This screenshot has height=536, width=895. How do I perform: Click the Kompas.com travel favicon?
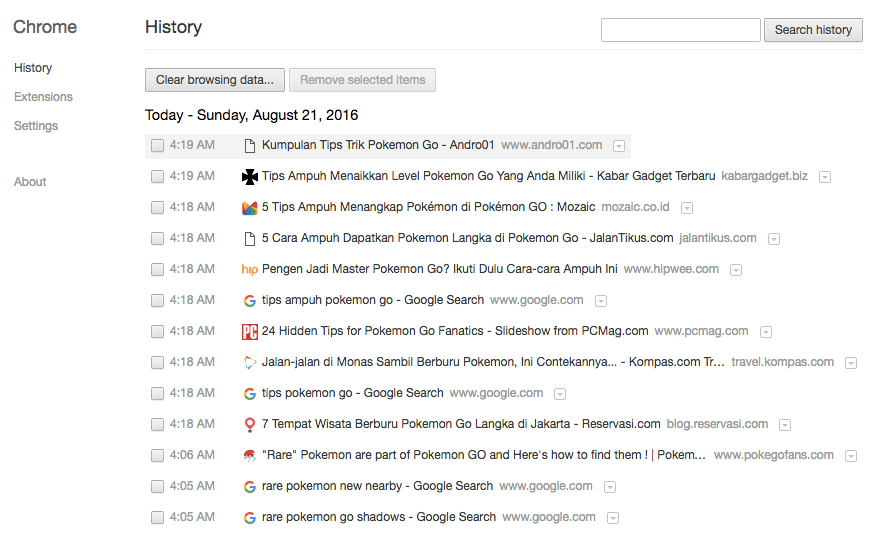coord(250,362)
